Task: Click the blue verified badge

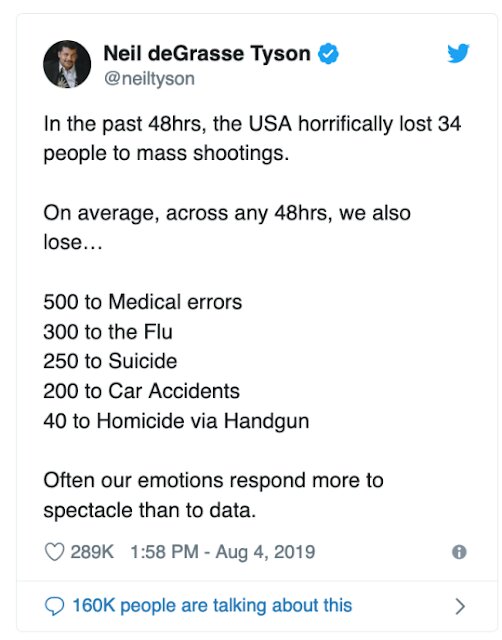Action: tap(328, 53)
